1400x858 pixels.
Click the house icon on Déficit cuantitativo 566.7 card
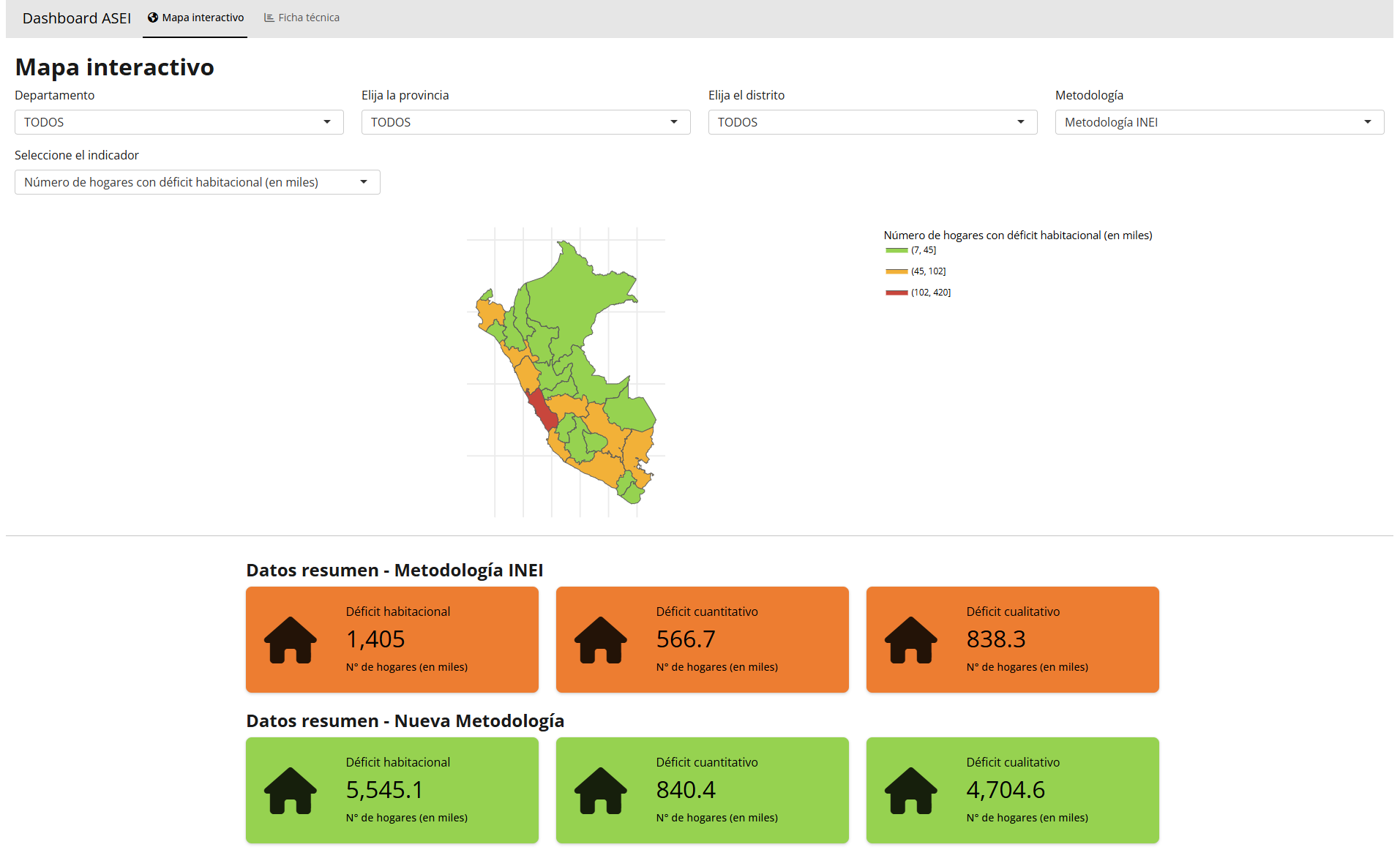[x=600, y=639]
